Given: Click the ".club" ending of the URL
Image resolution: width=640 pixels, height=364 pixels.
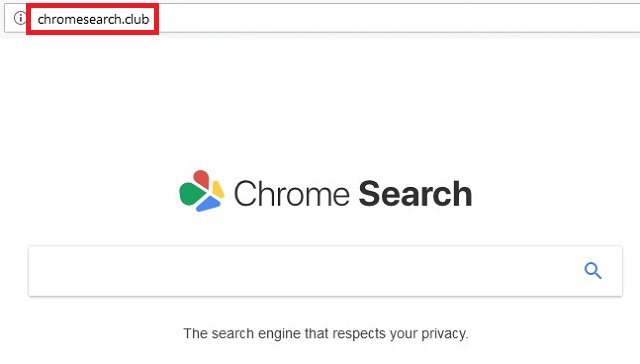Looking at the screenshot, I should pos(136,19).
